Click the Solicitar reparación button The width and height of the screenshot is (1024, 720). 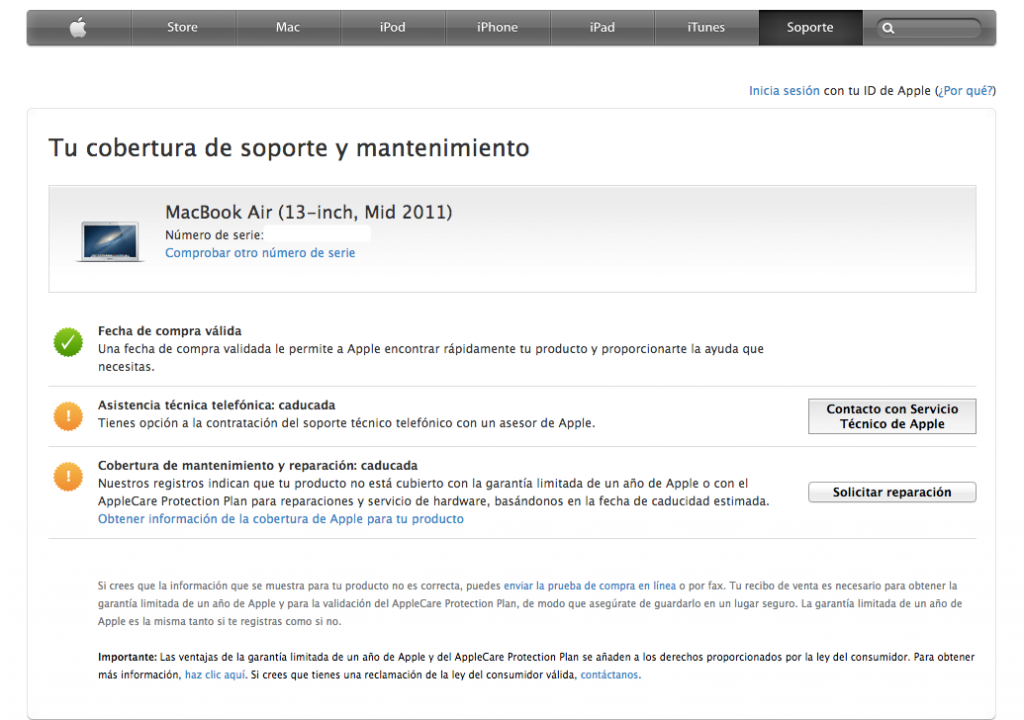tap(892, 492)
